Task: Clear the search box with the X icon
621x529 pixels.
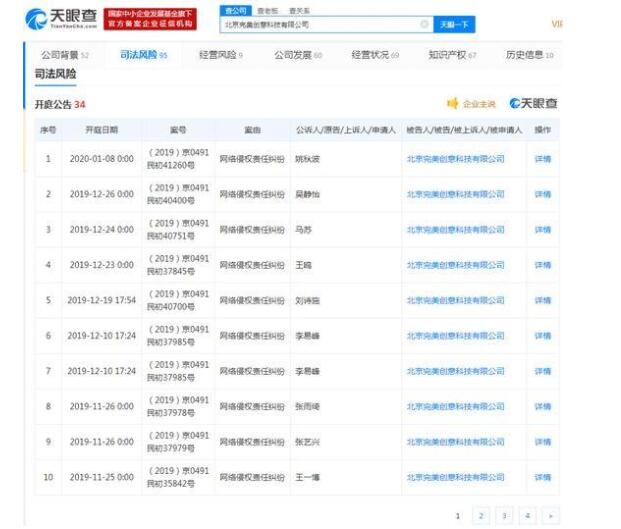Action: tap(424, 25)
